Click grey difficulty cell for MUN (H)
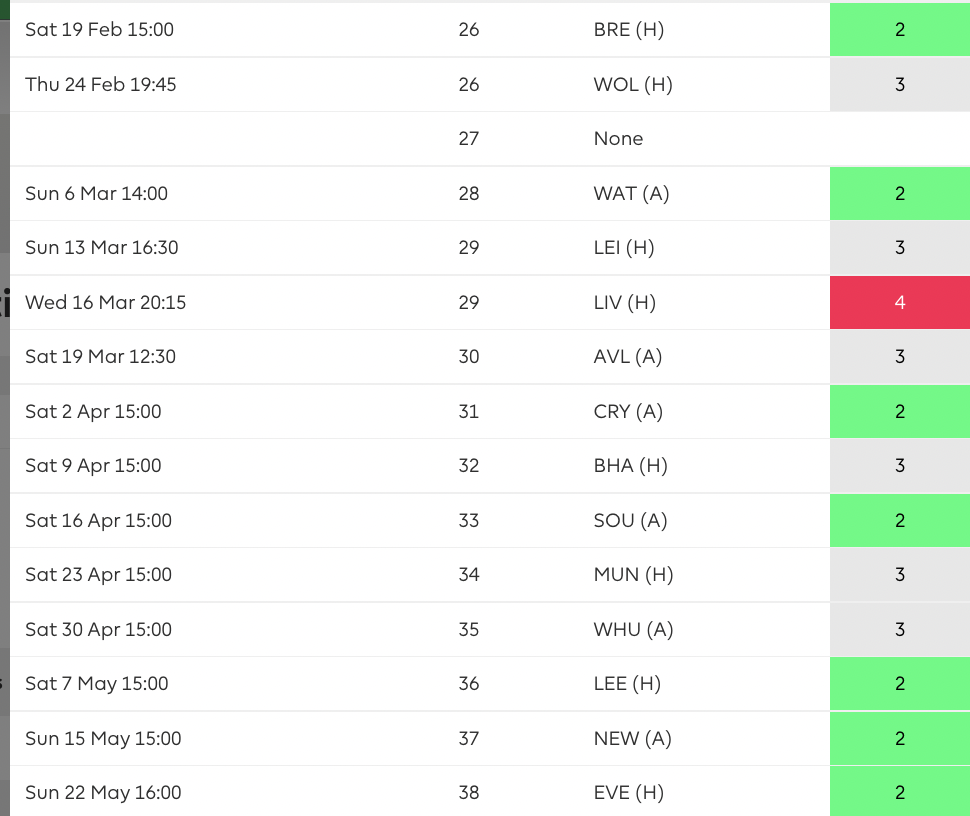 [x=899, y=575]
